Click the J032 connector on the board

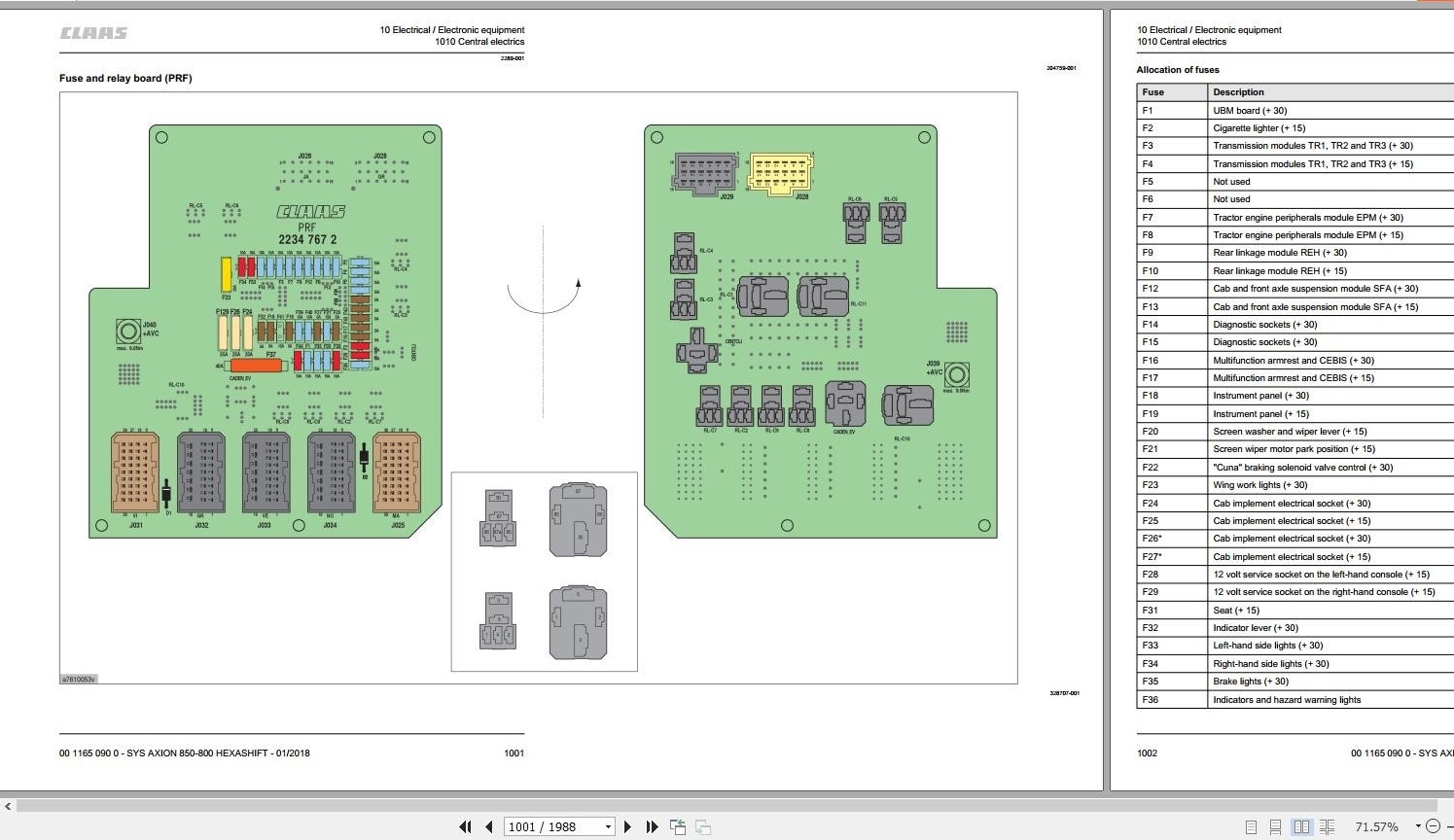pyautogui.click(x=201, y=472)
